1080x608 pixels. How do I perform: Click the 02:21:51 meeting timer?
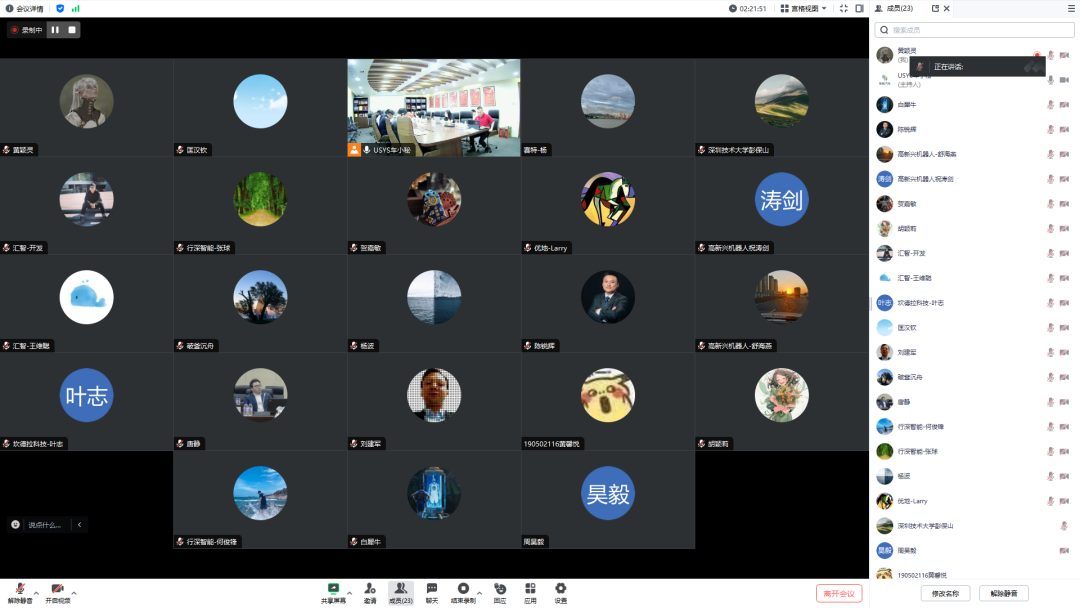tap(747, 8)
